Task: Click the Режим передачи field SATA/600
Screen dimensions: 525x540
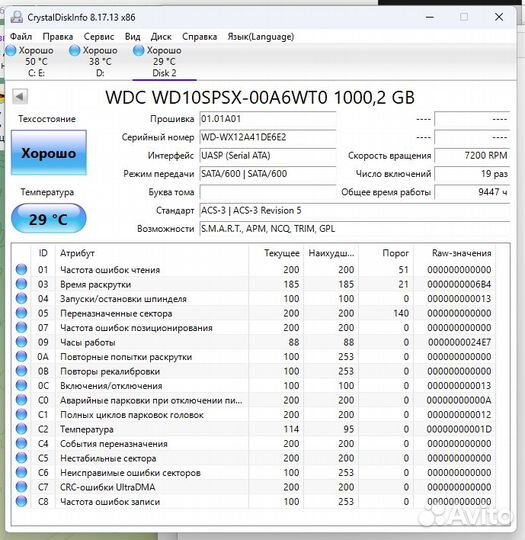Action: (x=267, y=174)
